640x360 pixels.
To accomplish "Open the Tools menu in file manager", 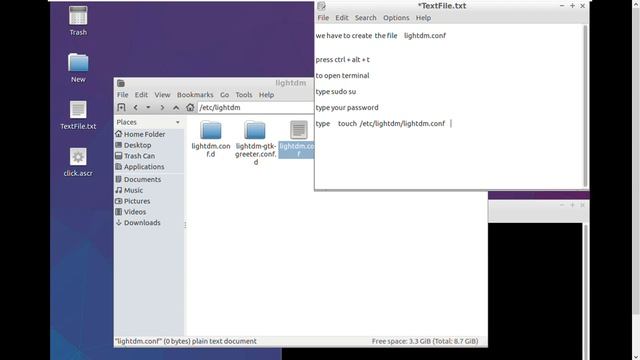I will point(244,95).
